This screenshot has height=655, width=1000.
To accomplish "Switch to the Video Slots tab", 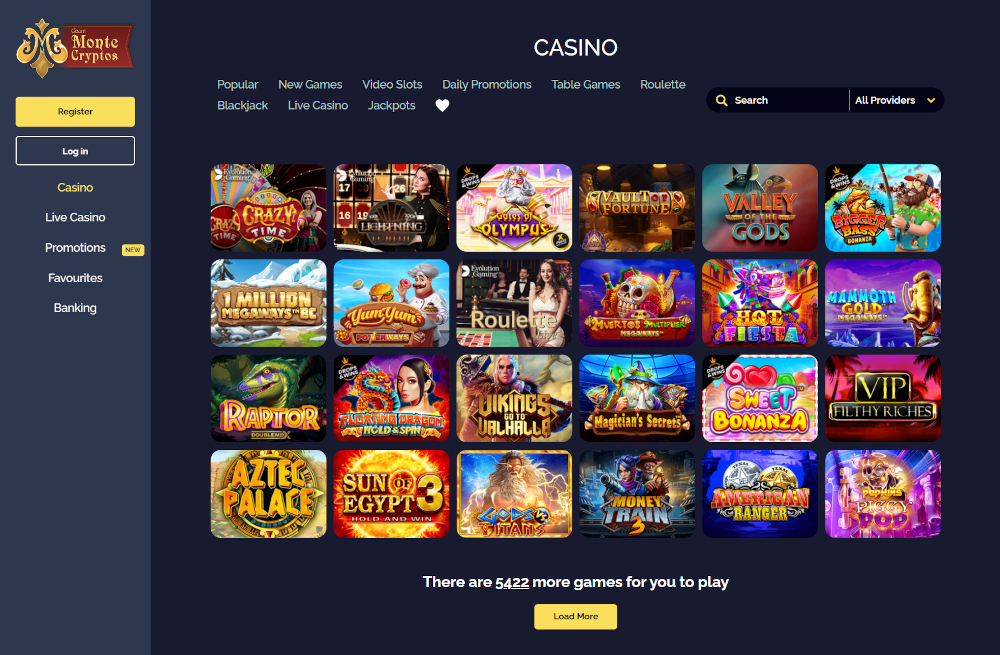I will [392, 84].
